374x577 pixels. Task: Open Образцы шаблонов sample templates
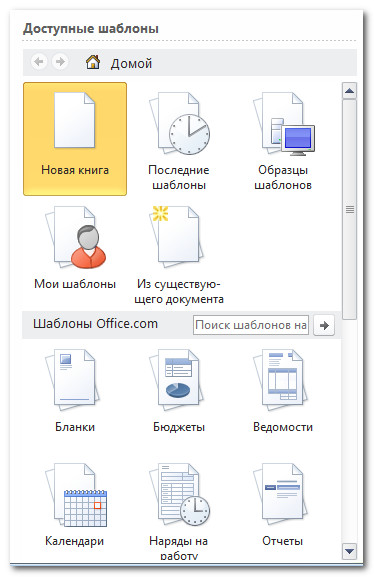283,140
